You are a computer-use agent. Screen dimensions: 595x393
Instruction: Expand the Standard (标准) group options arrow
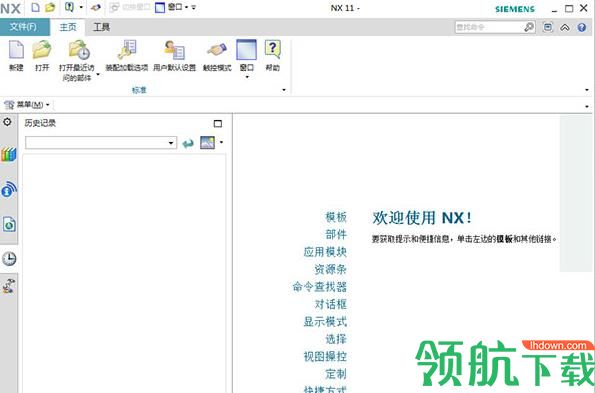tap(284, 90)
